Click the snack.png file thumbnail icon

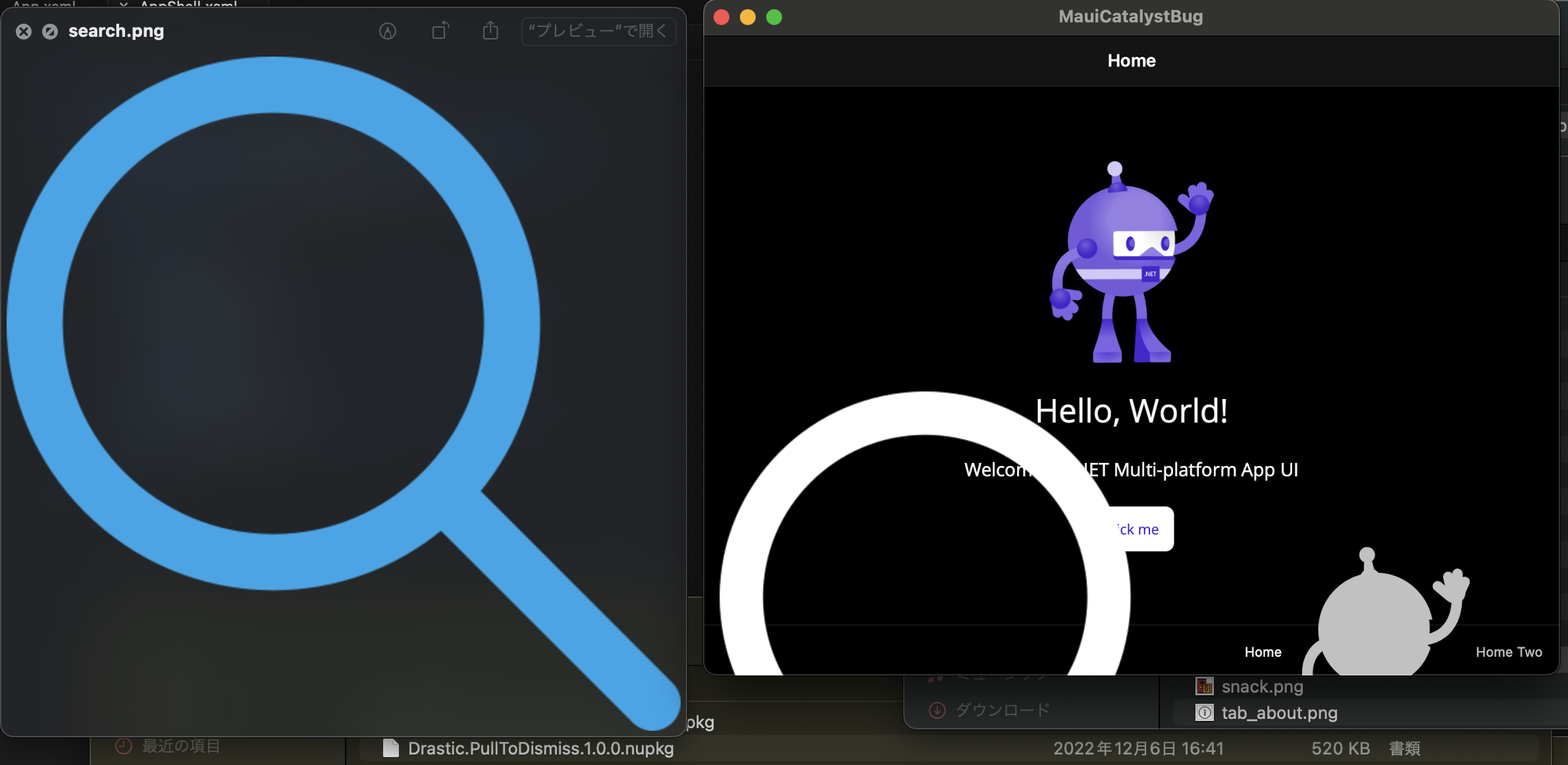point(1203,686)
